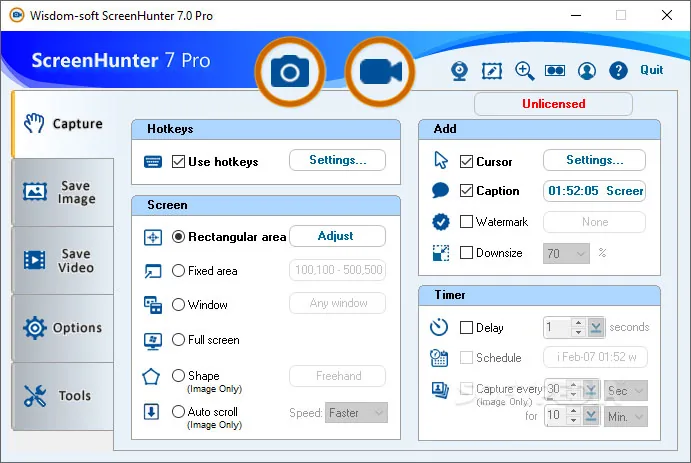
Task: Select the Full screen radio option
Action: point(178,340)
